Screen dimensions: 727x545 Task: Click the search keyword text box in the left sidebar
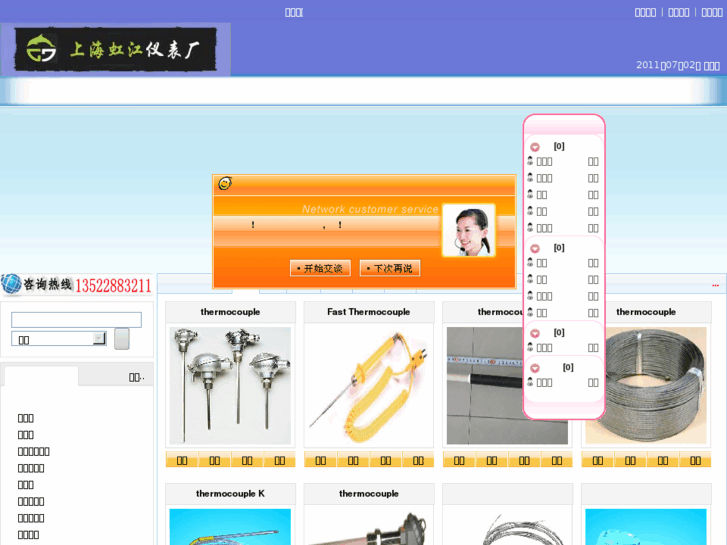[77, 320]
